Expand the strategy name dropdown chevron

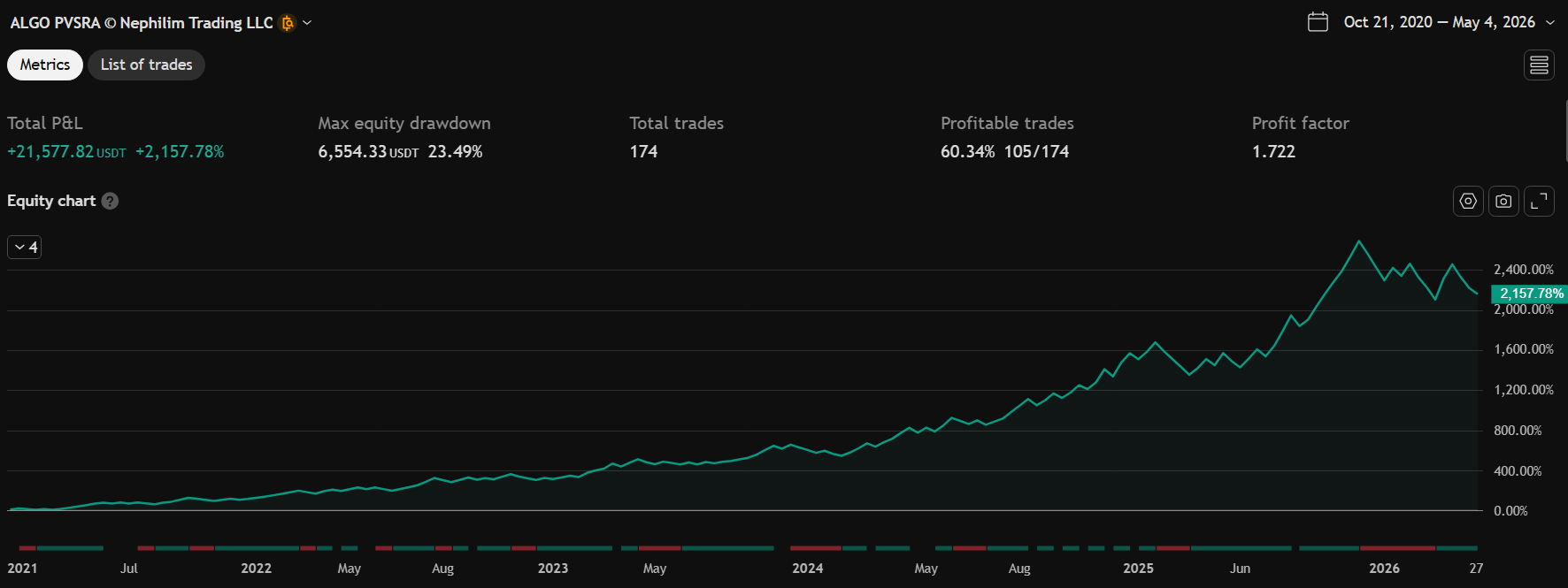click(x=307, y=23)
